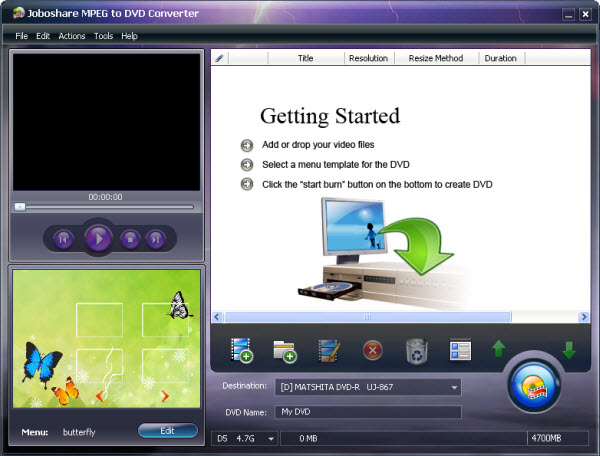Click 'Select a menu template for the DVD'
Image resolution: width=600 pixels, height=456 pixels.
[x=336, y=164]
